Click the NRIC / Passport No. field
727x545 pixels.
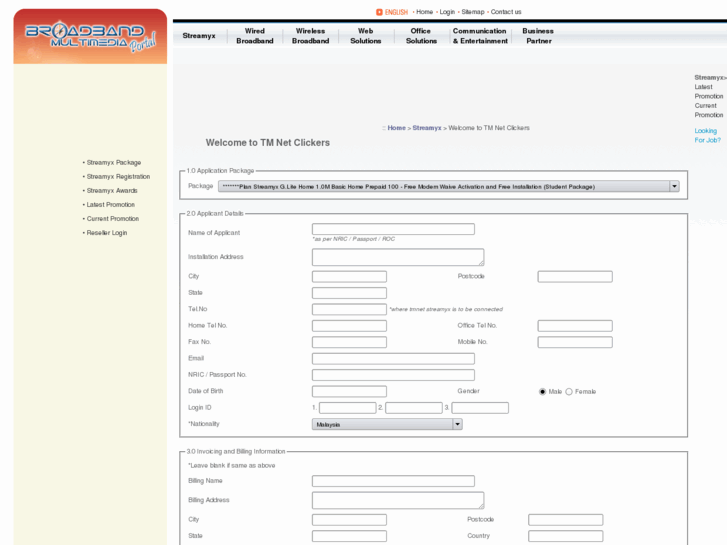[393, 375]
